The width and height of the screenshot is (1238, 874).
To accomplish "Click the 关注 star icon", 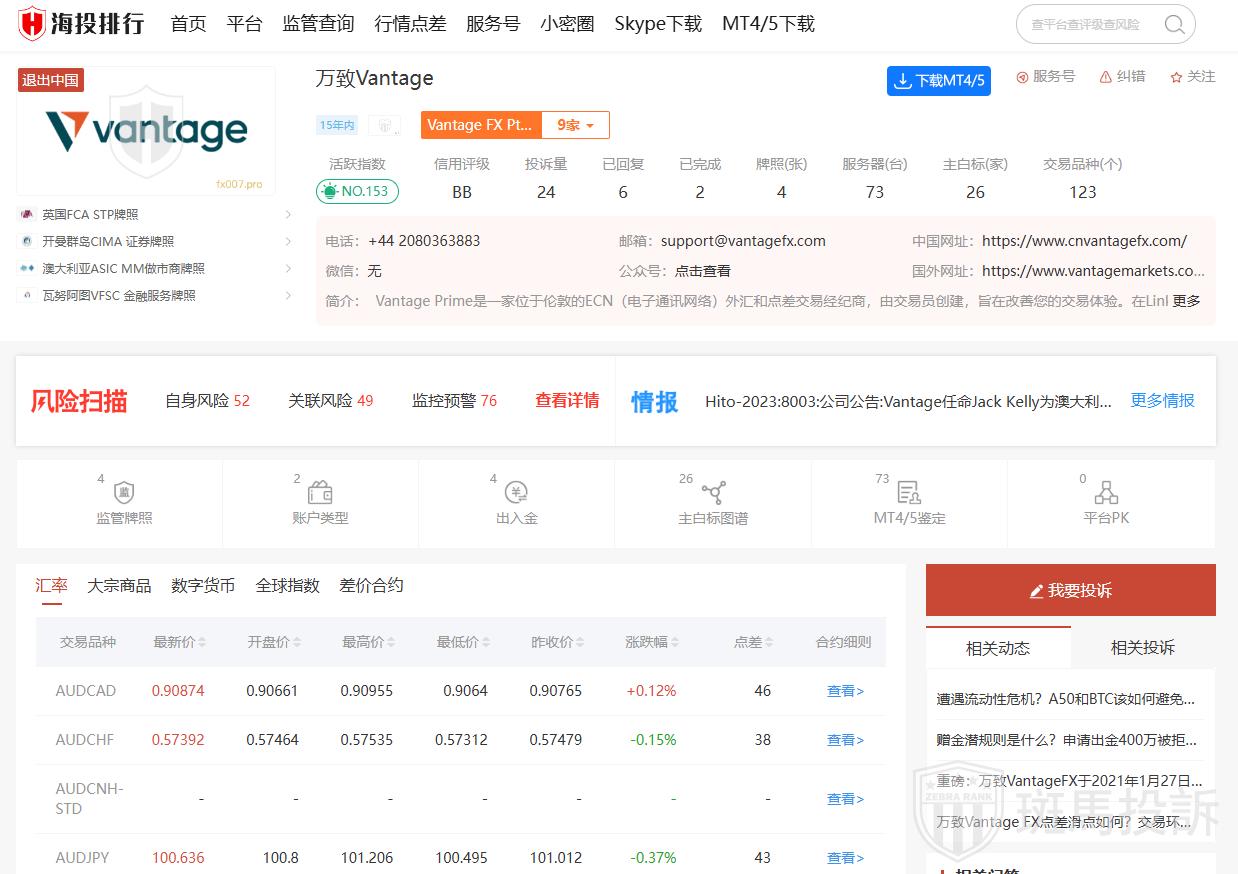I will pyautogui.click(x=1176, y=76).
